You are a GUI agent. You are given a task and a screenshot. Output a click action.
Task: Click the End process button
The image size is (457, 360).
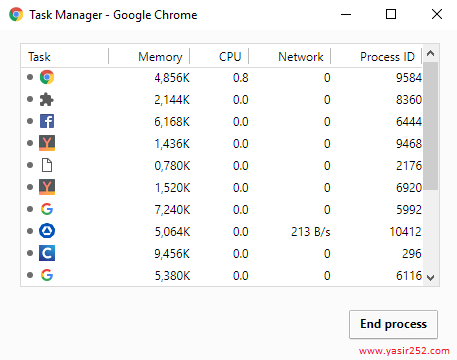tap(393, 324)
